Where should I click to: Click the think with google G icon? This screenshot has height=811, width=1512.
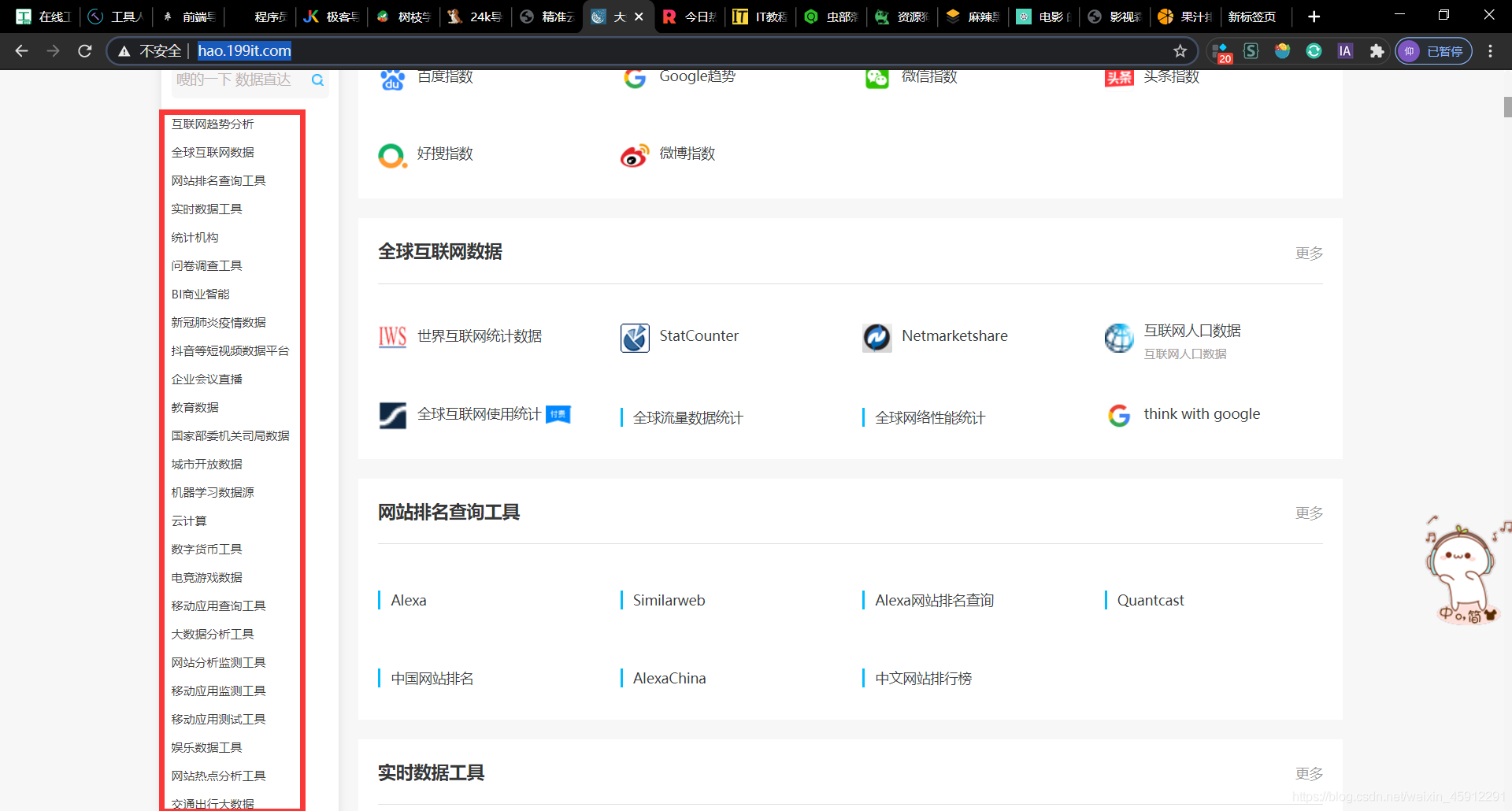pyautogui.click(x=1119, y=415)
